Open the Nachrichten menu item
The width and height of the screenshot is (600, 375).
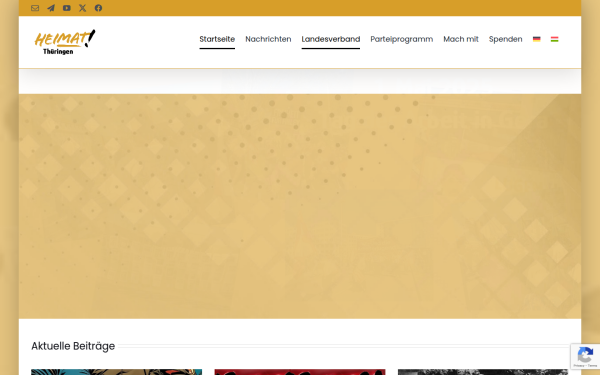click(x=268, y=39)
